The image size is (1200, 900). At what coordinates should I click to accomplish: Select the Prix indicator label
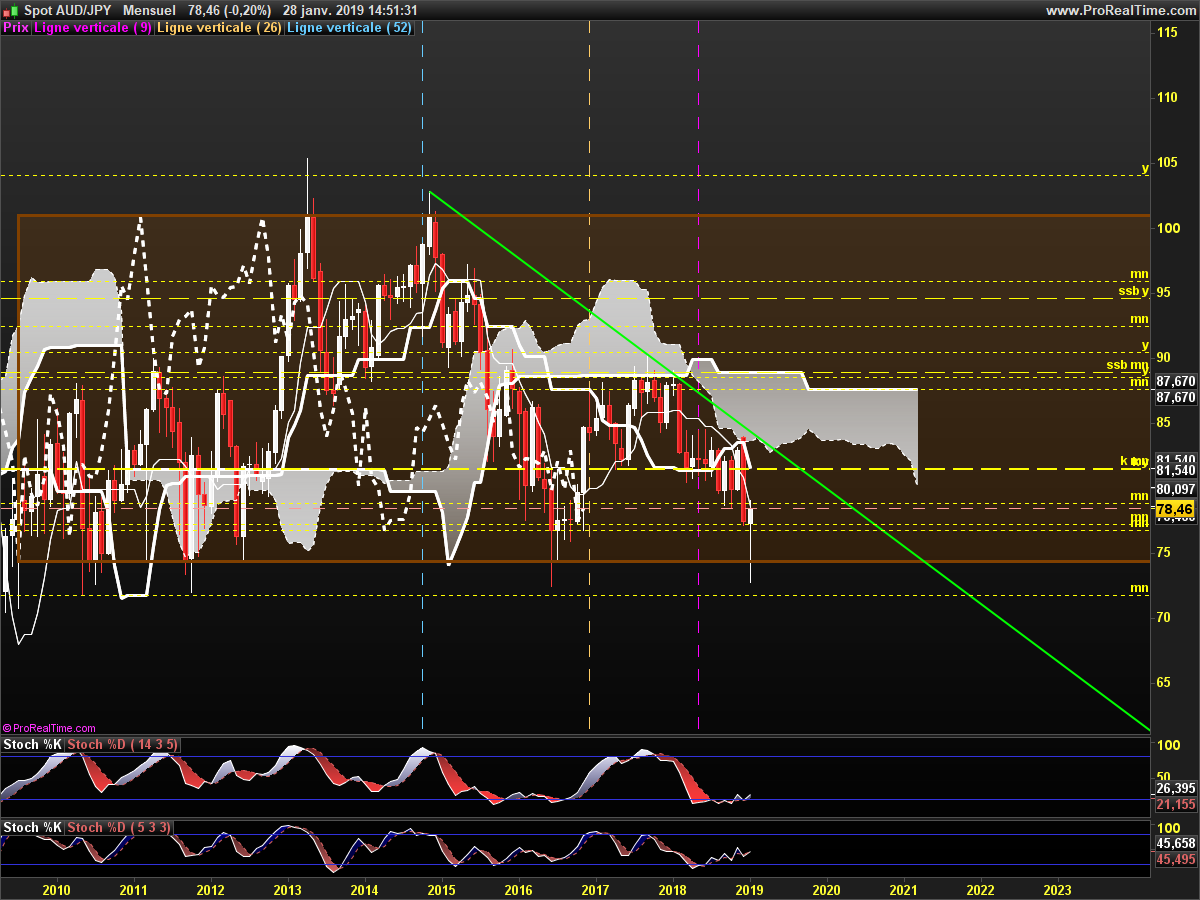(x=16, y=28)
